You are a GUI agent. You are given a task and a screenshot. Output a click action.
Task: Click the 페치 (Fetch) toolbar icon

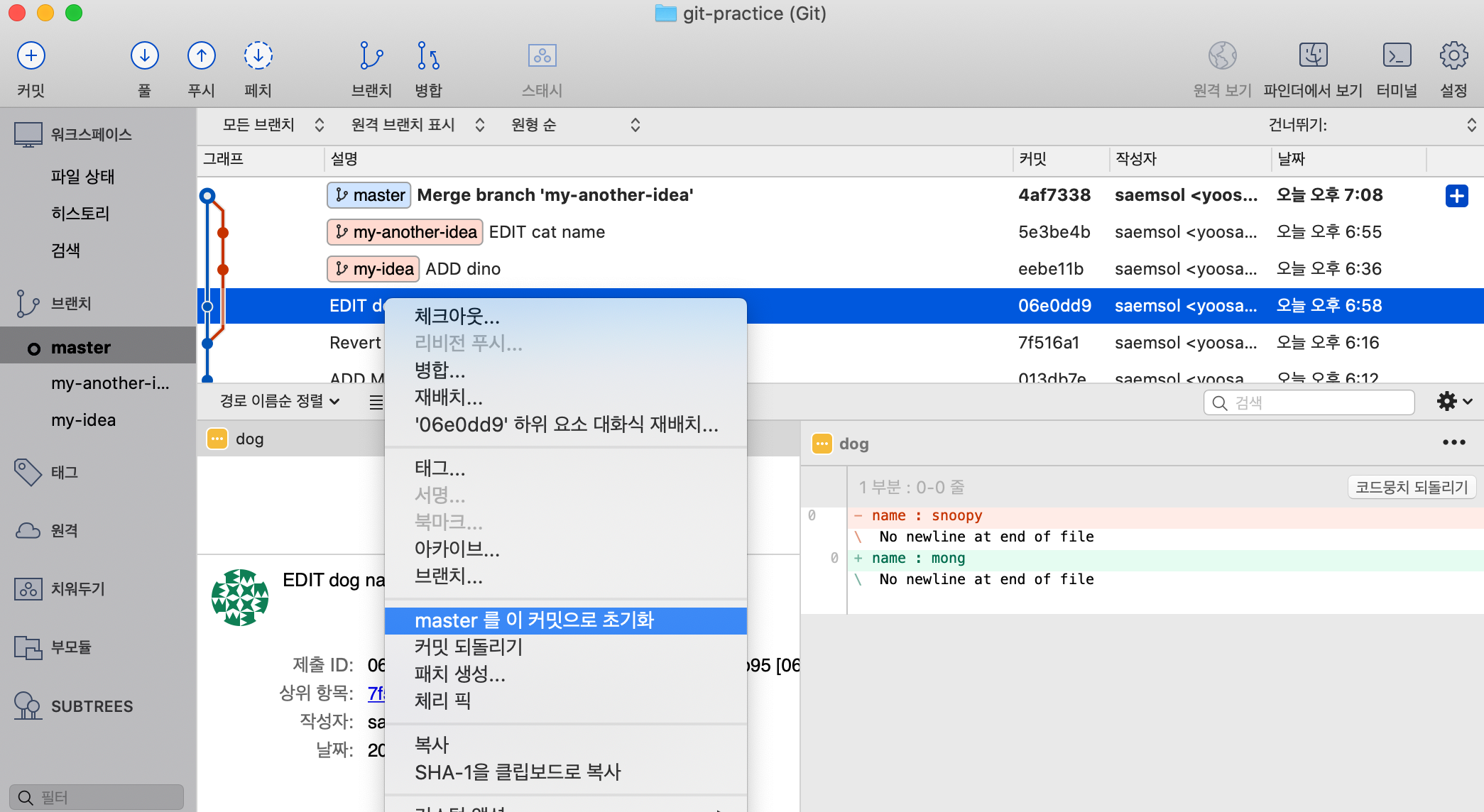(258, 56)
